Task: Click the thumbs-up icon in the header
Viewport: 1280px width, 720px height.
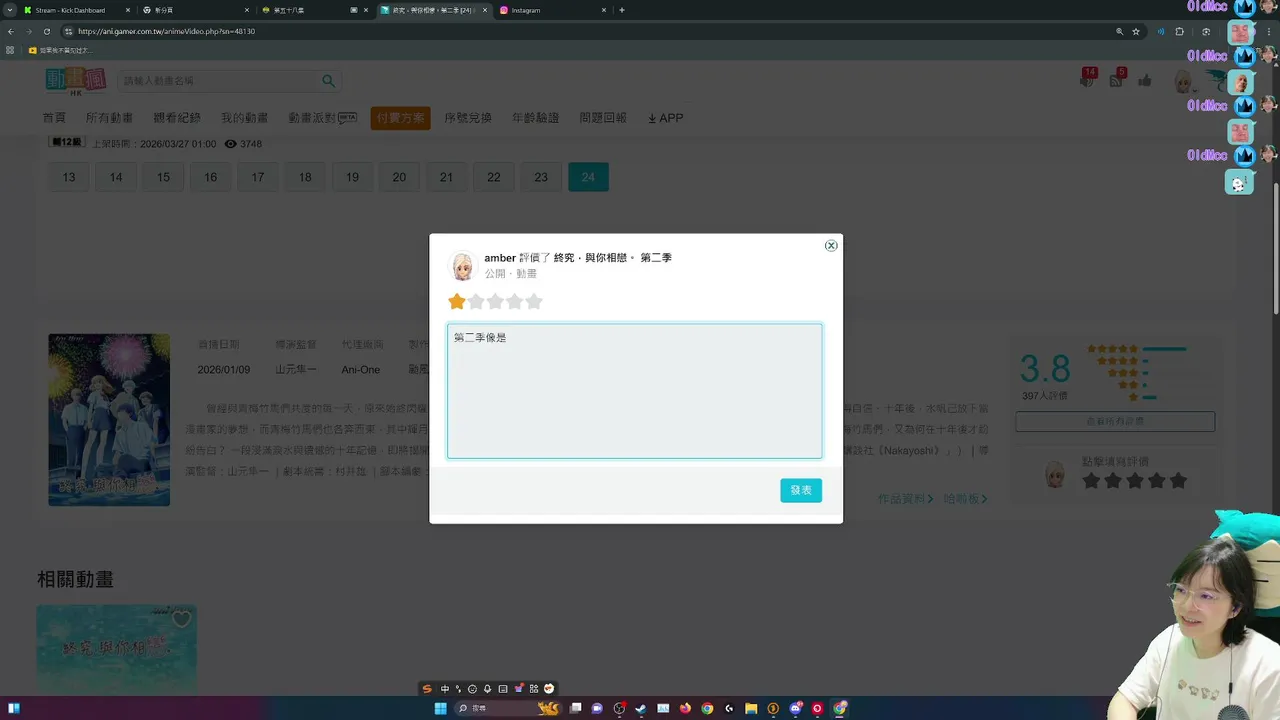Action: 1145,80
